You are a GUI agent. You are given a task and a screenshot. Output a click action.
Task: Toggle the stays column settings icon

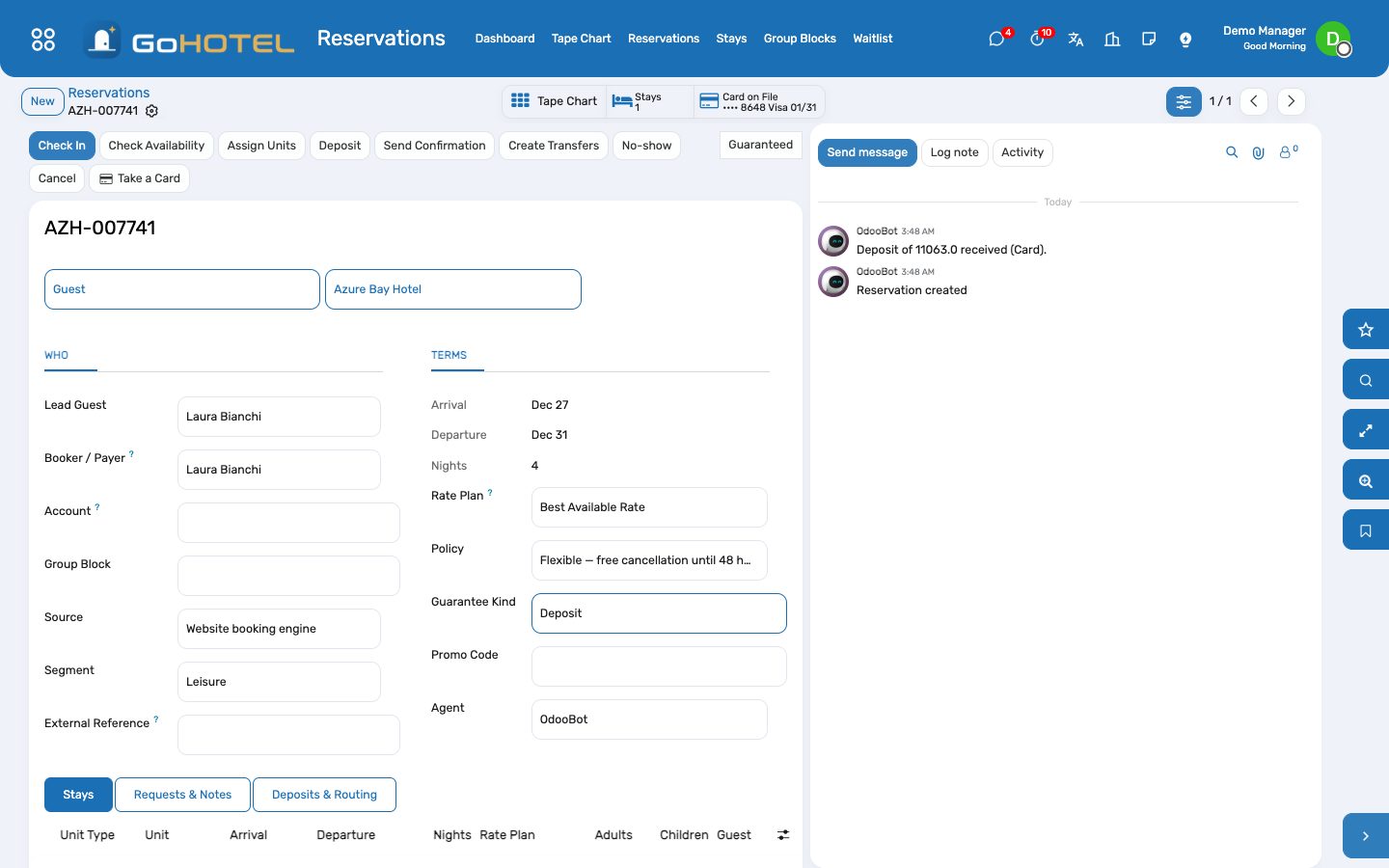pos(783,835)
